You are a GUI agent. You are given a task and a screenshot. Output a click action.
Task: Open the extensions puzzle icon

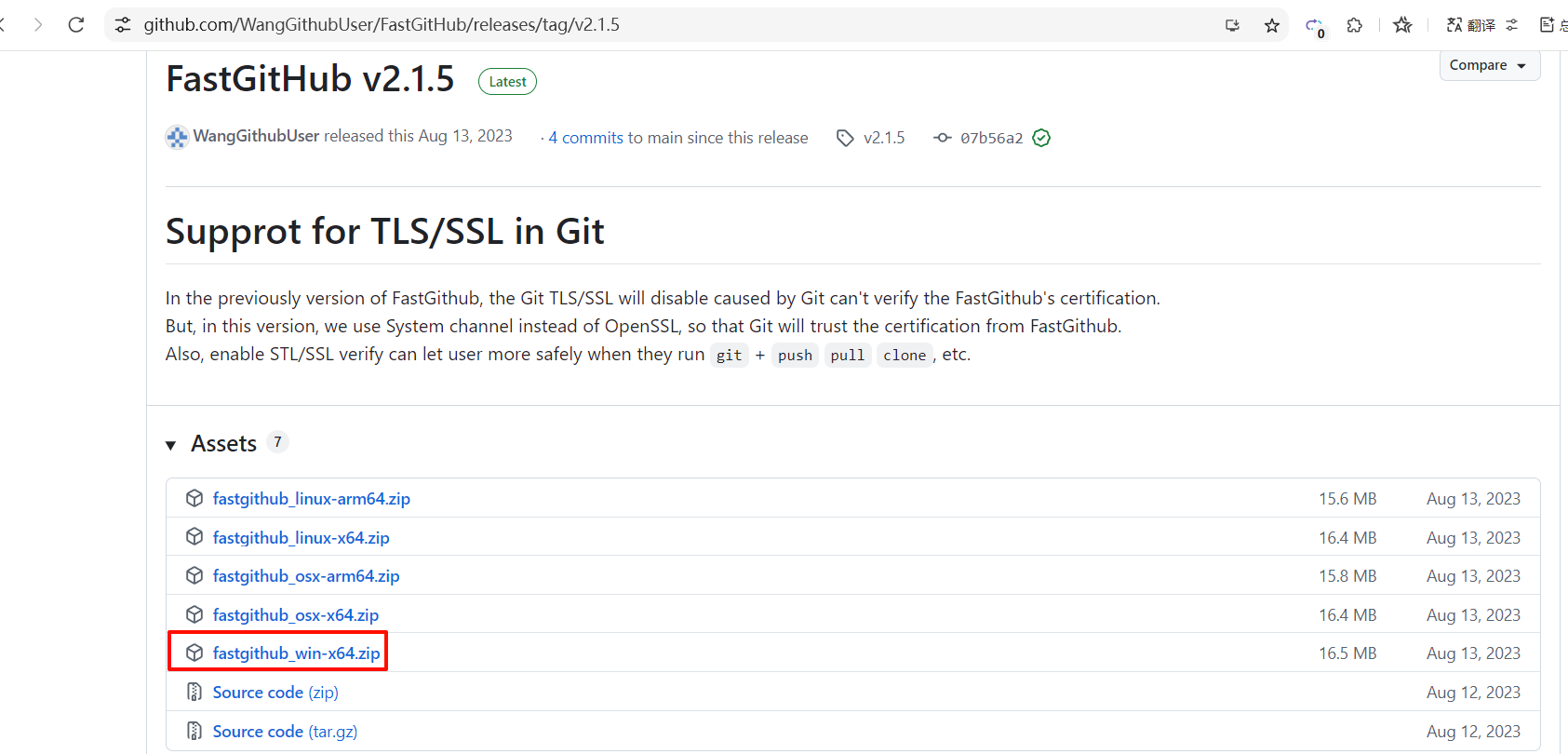pos(1355,25)
